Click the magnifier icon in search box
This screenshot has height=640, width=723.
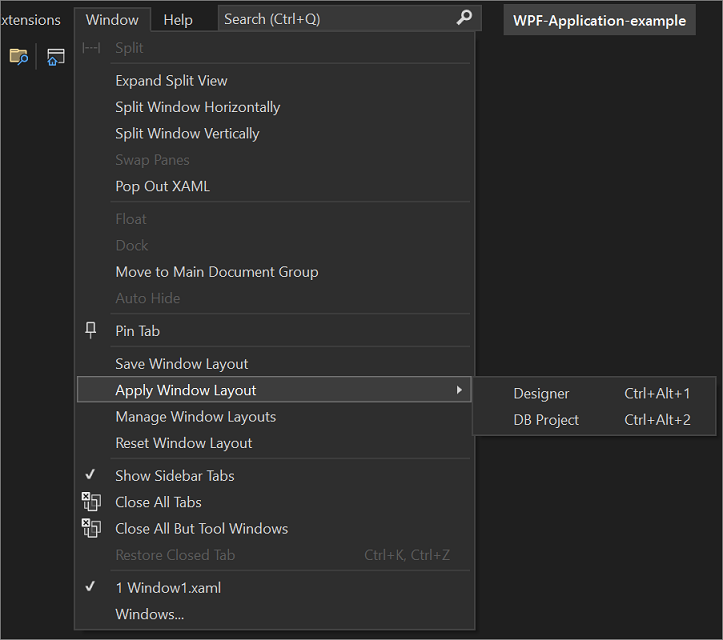tap(464, 19)
